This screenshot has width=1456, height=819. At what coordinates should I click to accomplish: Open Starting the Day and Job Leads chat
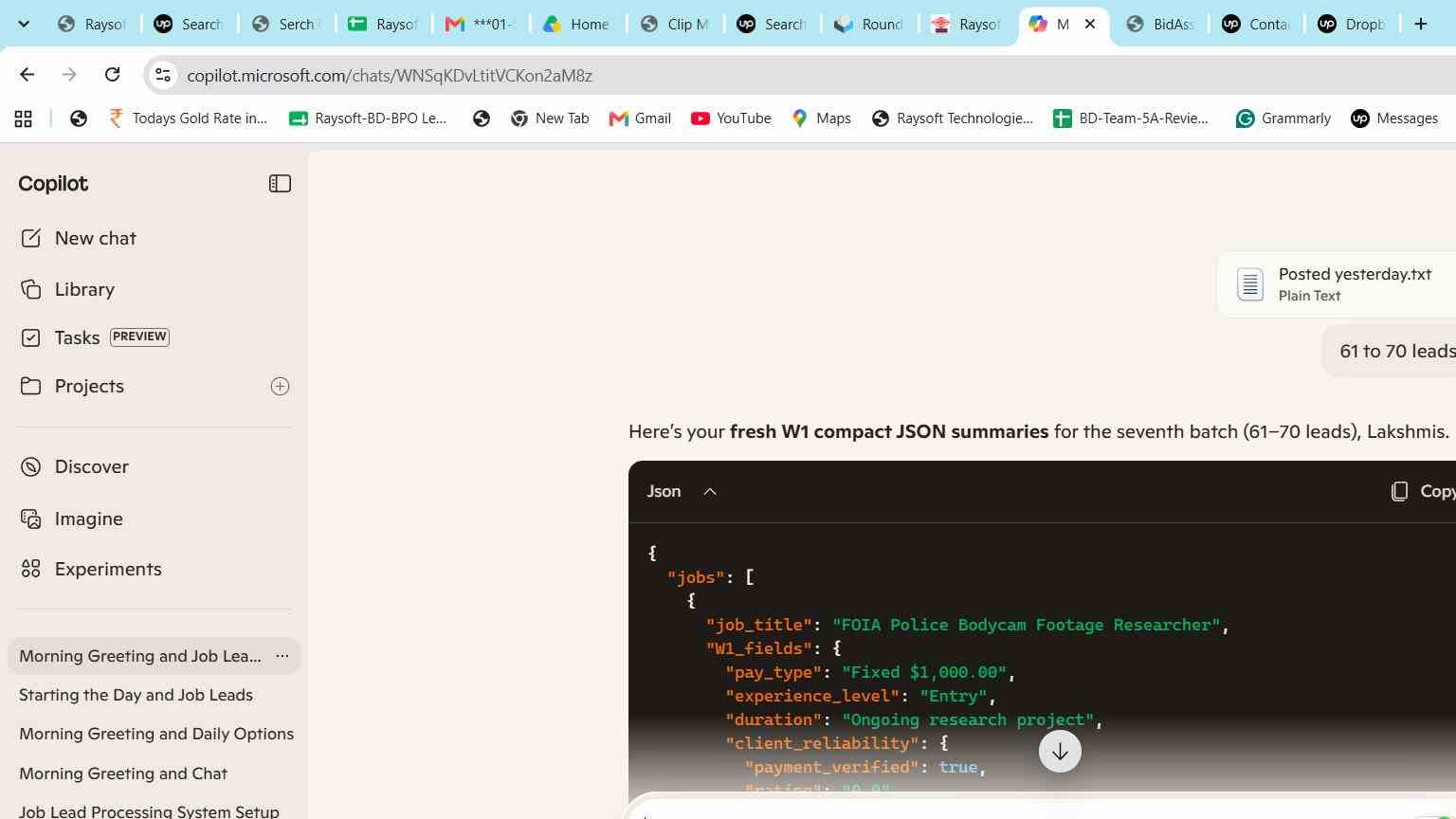coord(136,695)
